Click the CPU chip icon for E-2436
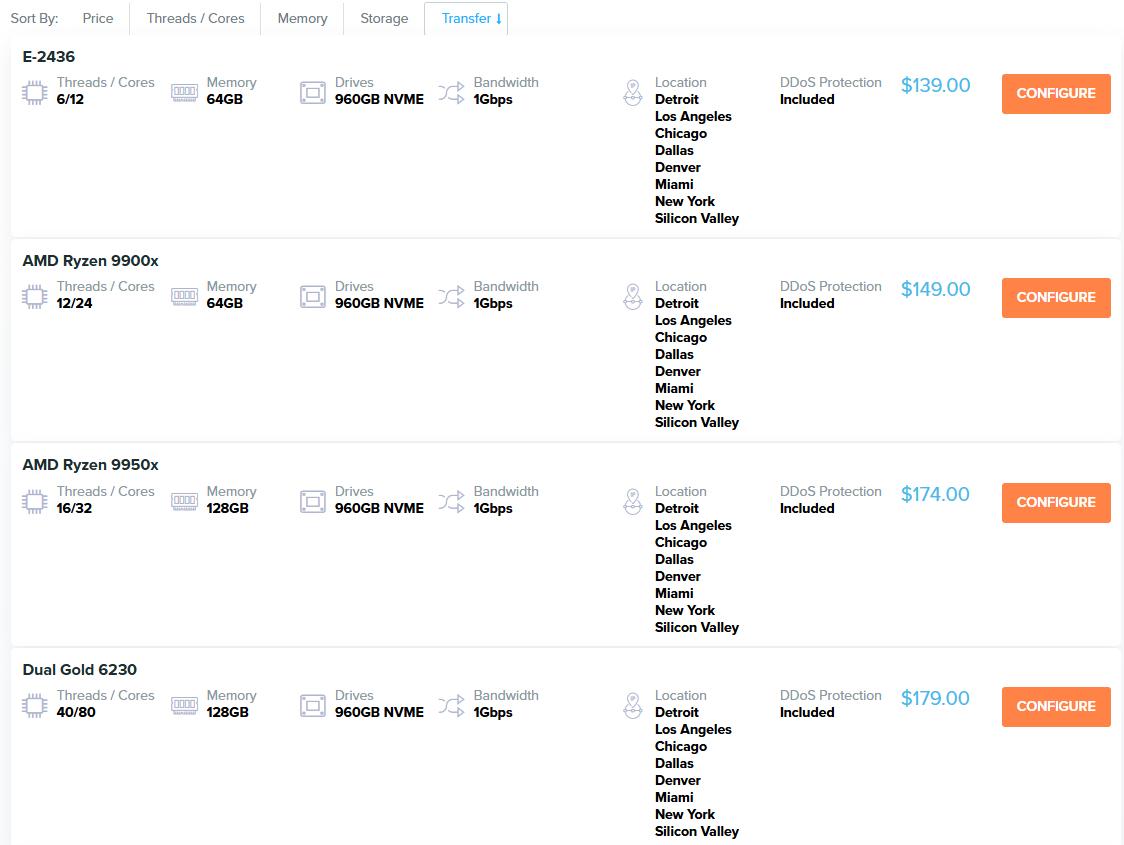This screenshot has height=845, width=1124. pos(35,93)
